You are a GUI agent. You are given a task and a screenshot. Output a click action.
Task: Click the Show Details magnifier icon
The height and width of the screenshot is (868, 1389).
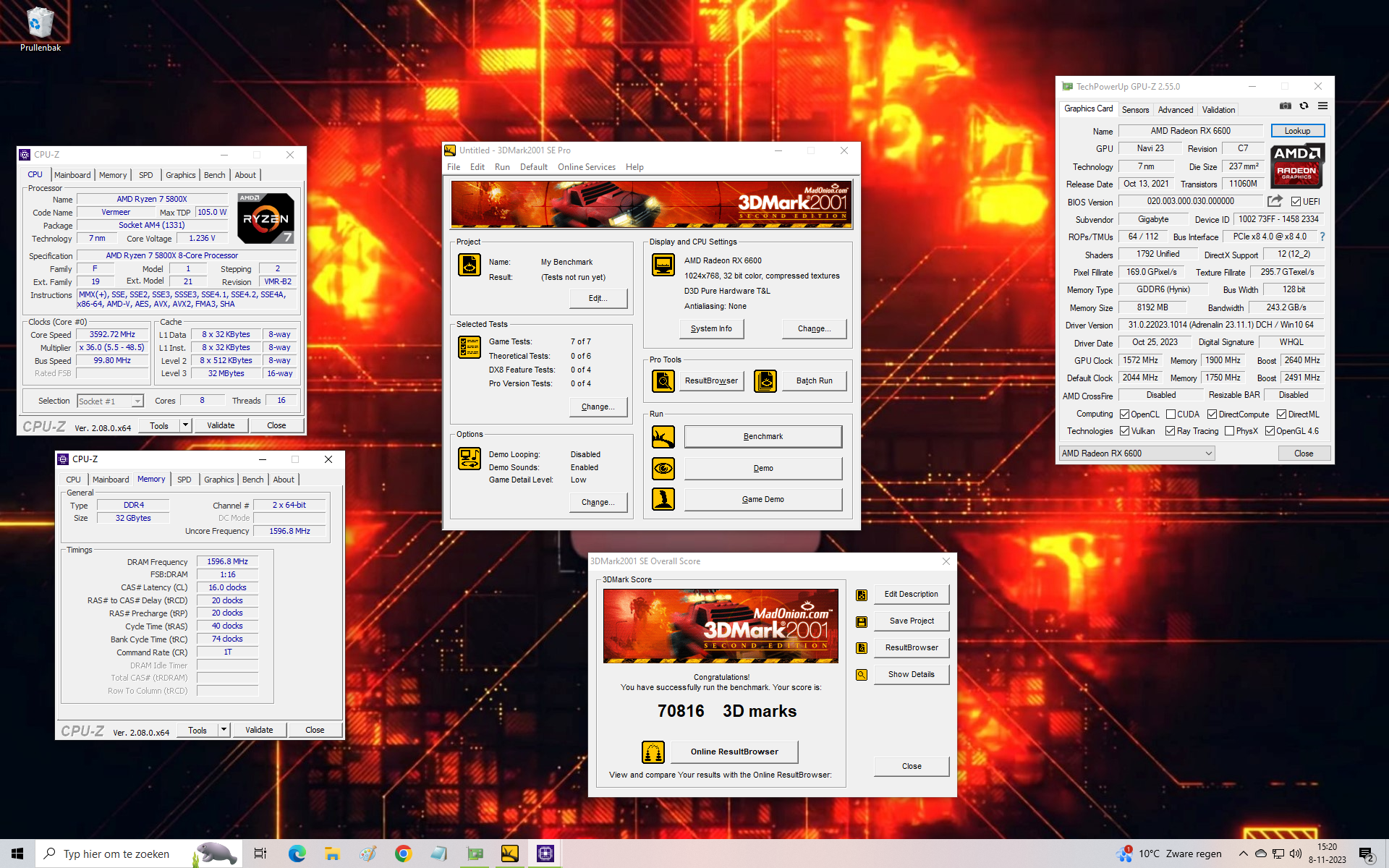click(862, 675)
